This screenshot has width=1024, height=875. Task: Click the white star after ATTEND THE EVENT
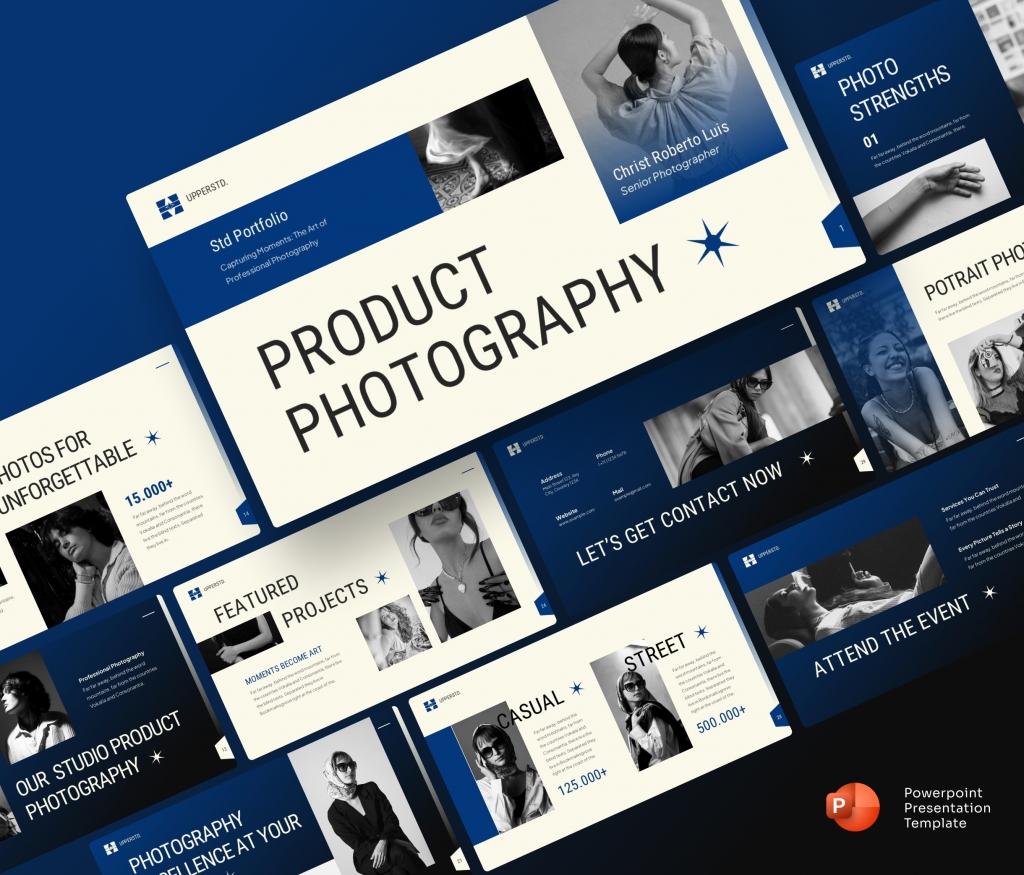pyautogui.click(x=990, y=592)
